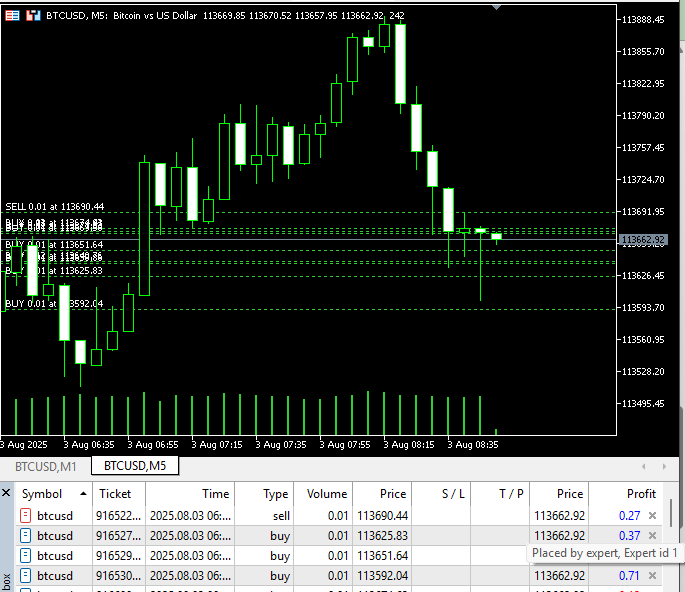Viewport: 685px width, 592px height.
Task: Click the chart title BTCUSD, M5: Bitcoin vs US Dollar
Action: [122, 16]
